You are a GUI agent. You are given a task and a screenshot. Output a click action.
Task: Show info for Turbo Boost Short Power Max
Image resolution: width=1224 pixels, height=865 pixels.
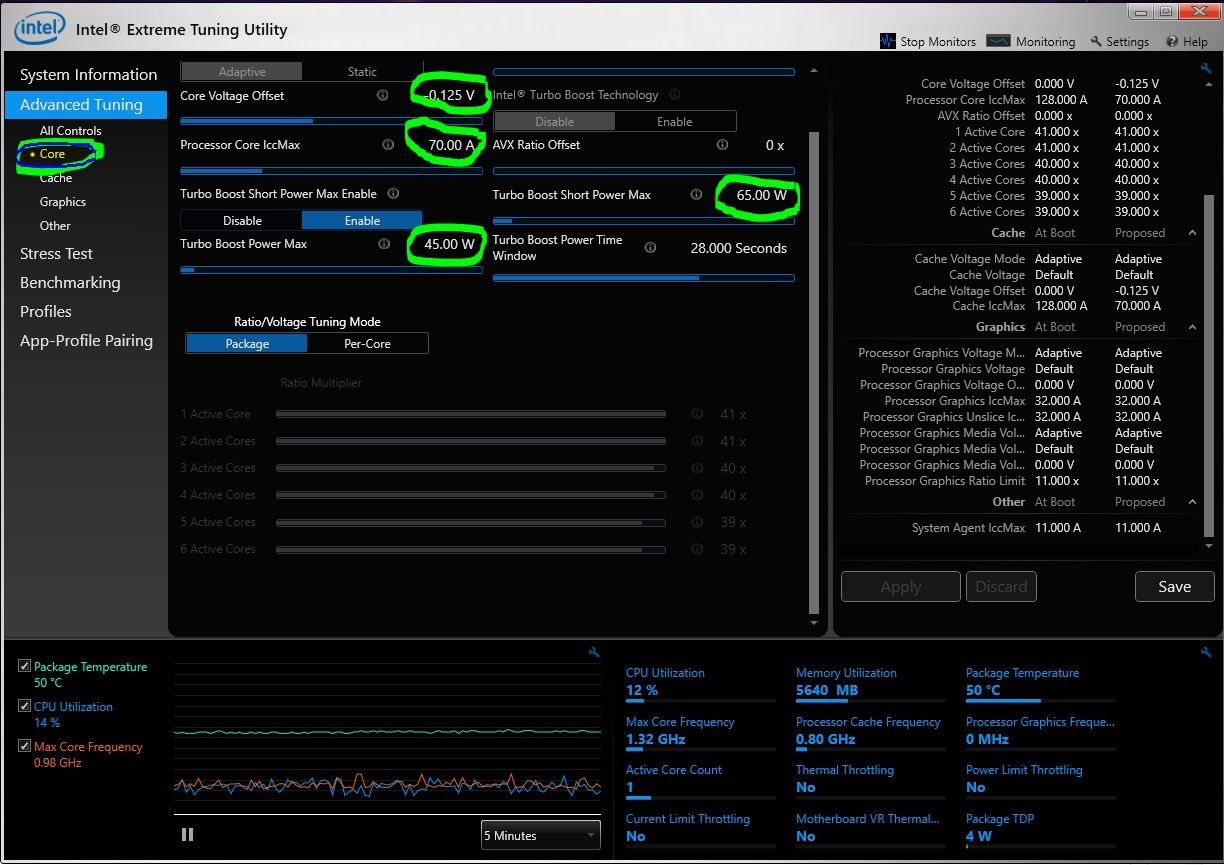tap(696, 194)
